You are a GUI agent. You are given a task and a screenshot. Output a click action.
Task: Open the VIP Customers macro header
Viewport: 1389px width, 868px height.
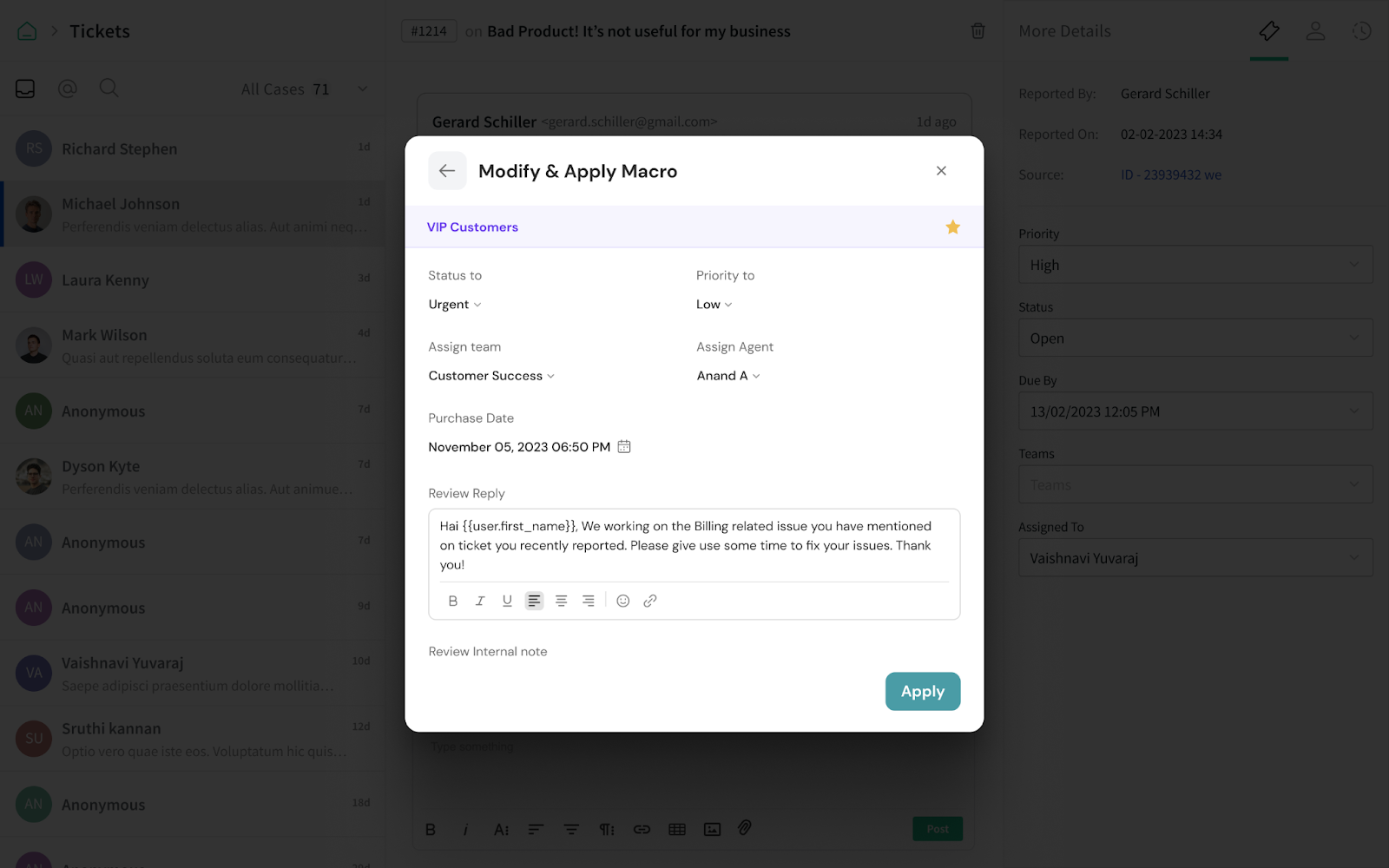(472, 227)
